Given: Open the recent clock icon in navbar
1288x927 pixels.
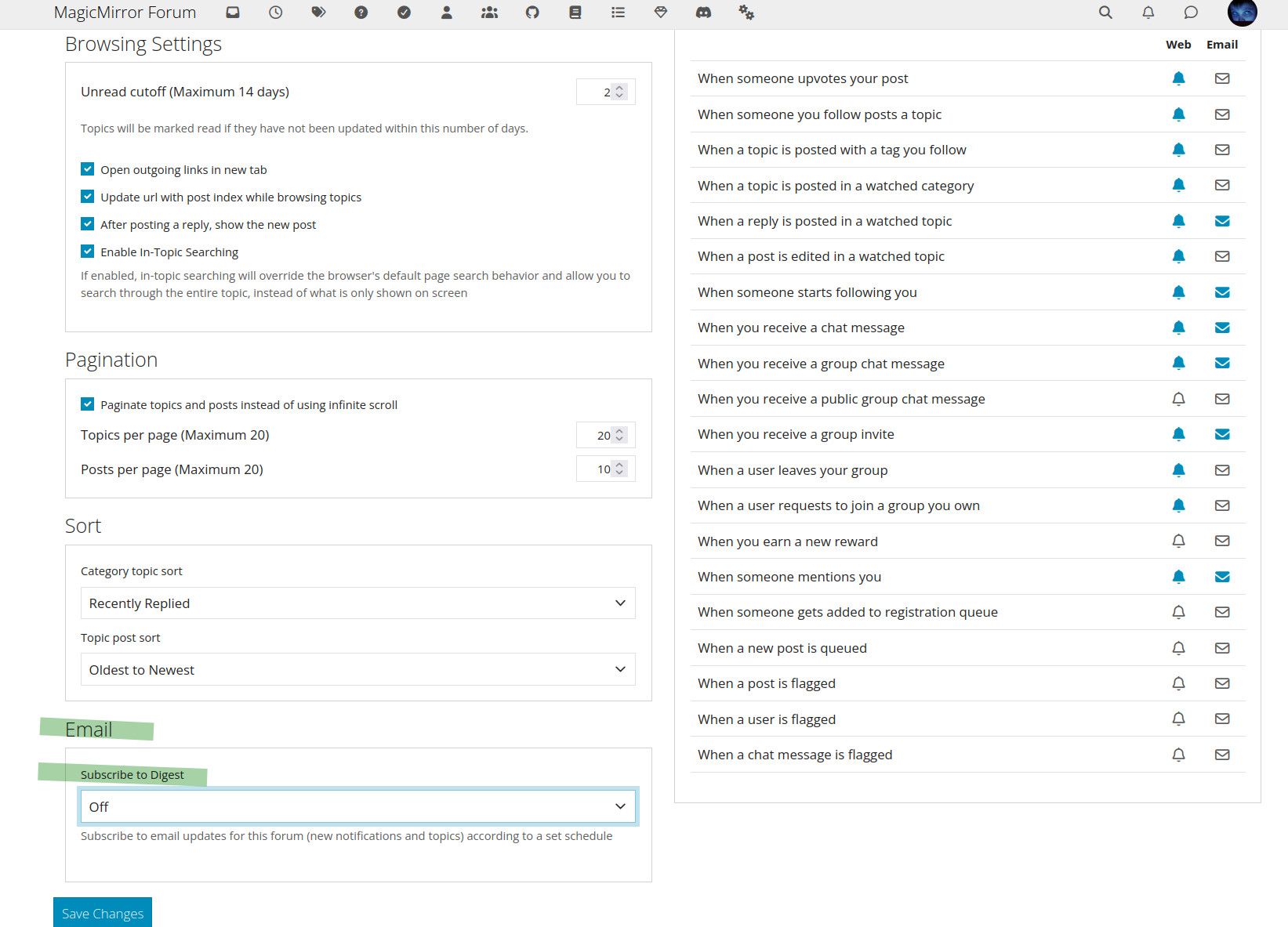Looking at the screenshot, I should pos(275,13).
